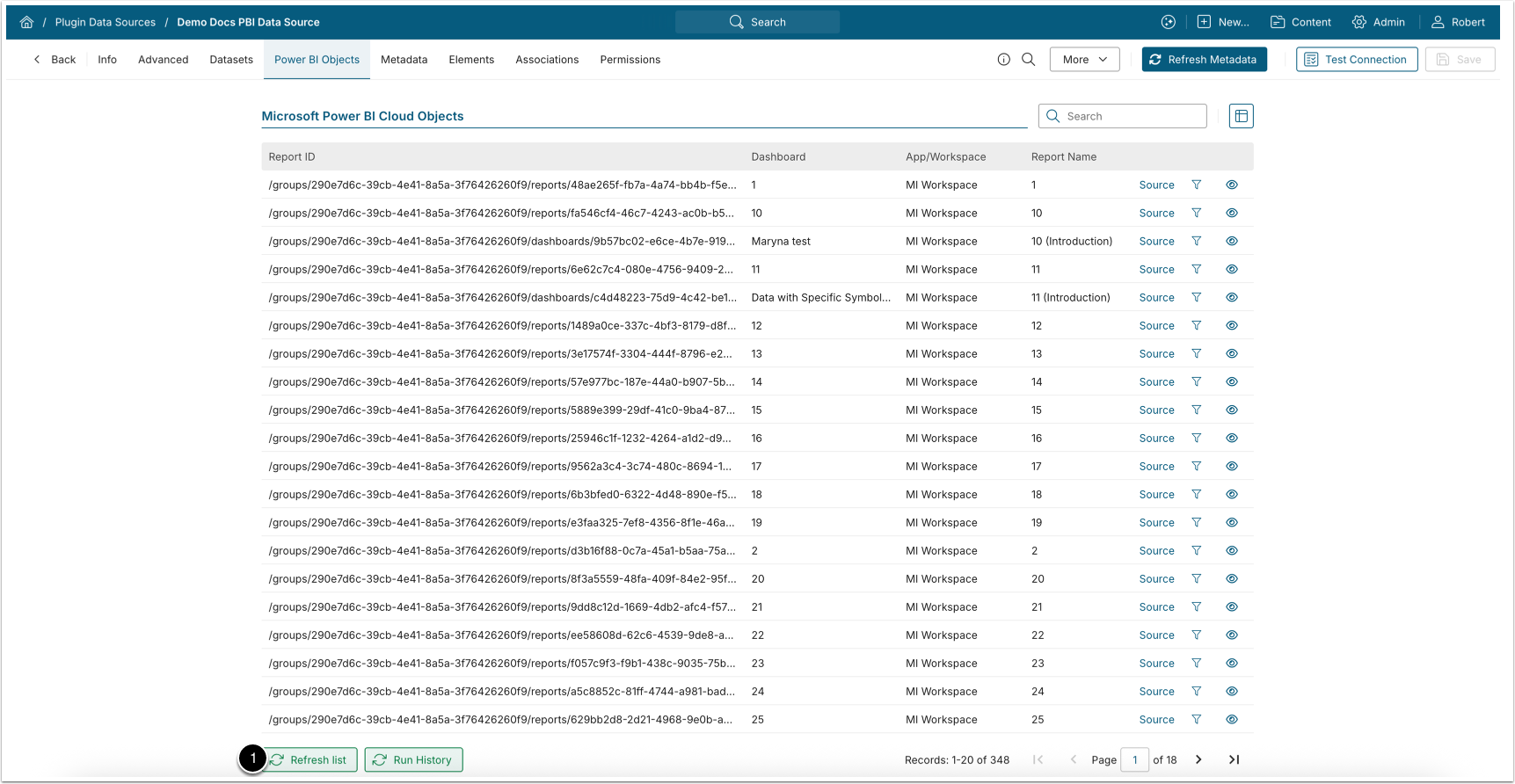The image size is (1515, 784).
Task: Open Source link for 10 (Introduction) report
Action: coord(1156,241)
